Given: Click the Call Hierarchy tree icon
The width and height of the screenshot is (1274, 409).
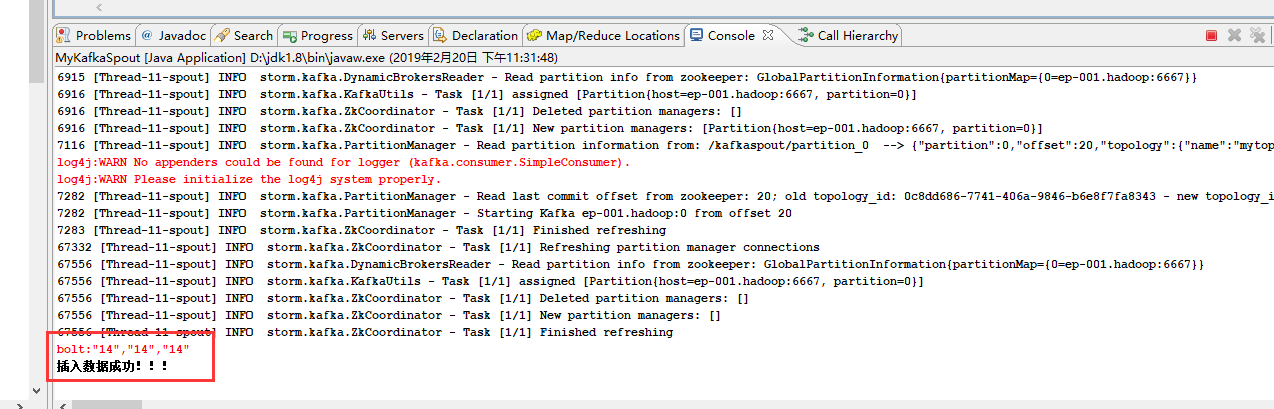Looking at the screenshot, I should point(805,35).
